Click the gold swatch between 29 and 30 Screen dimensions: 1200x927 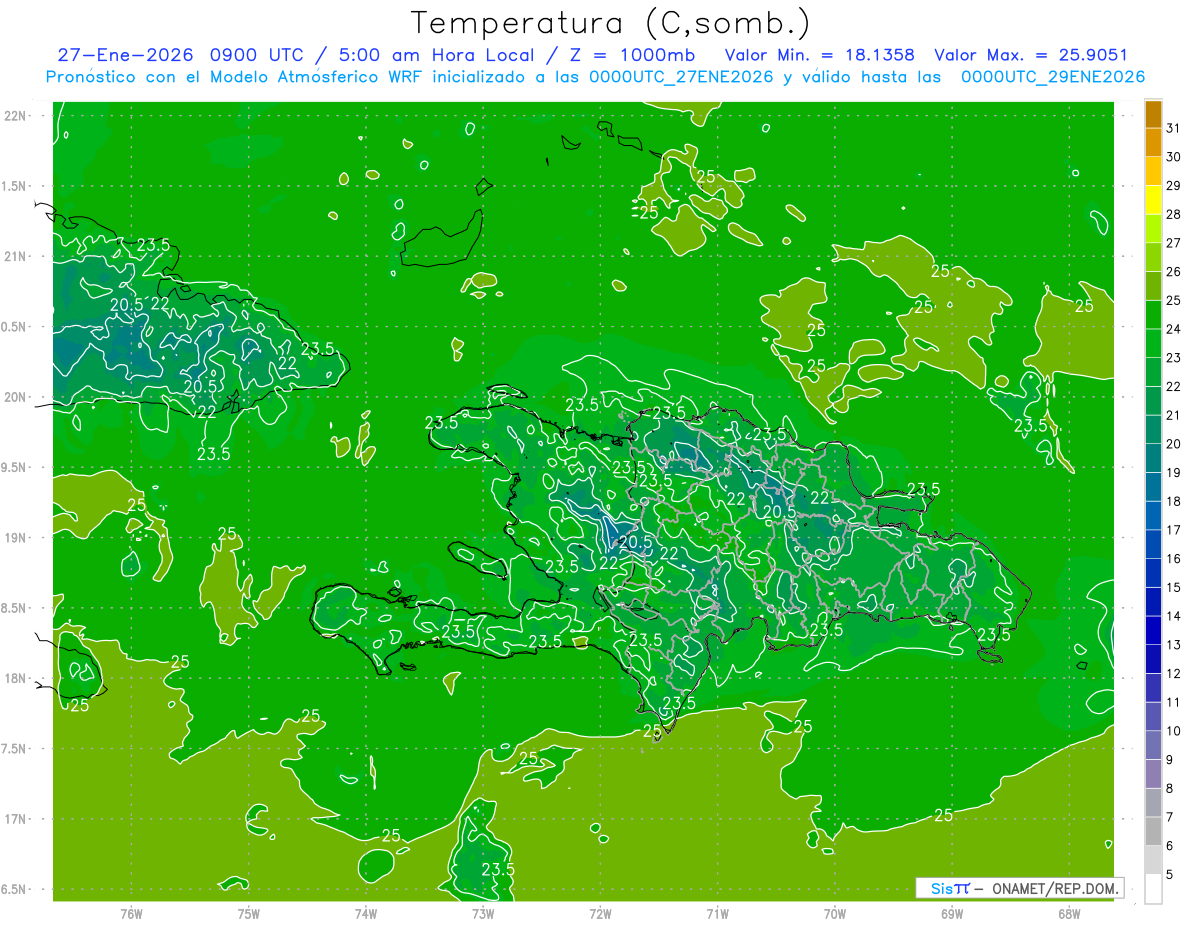[1153, 172]
